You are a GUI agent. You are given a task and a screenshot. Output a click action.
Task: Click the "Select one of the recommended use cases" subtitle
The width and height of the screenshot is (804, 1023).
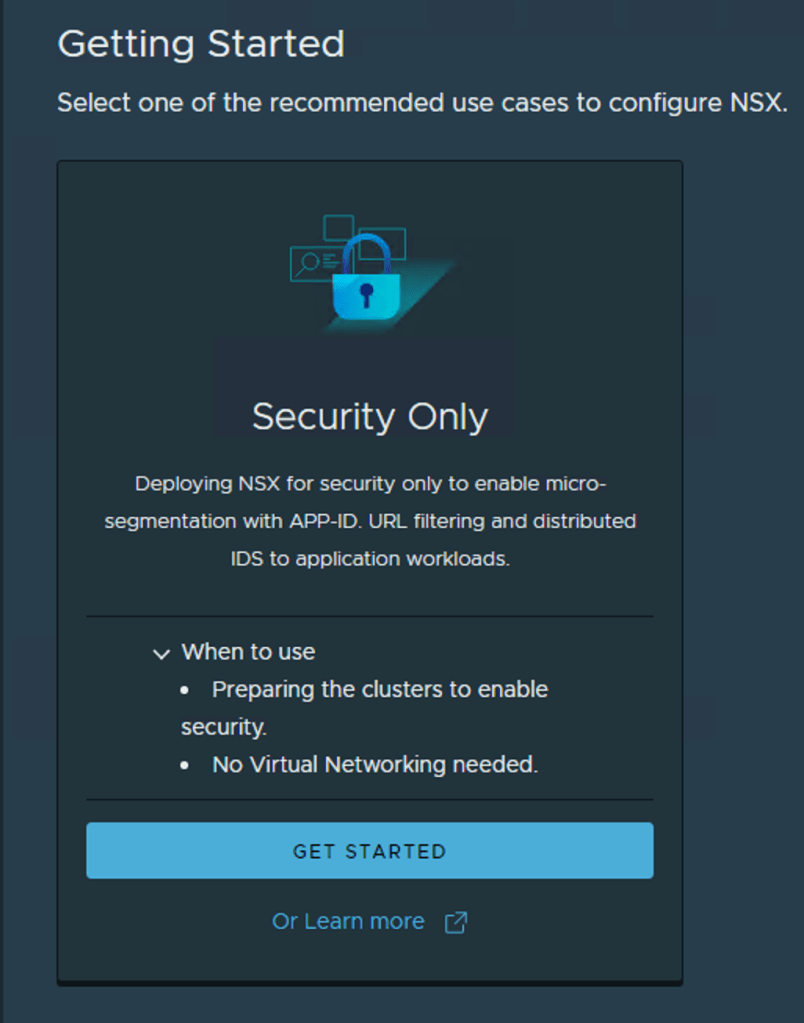(x=422, y=102)
